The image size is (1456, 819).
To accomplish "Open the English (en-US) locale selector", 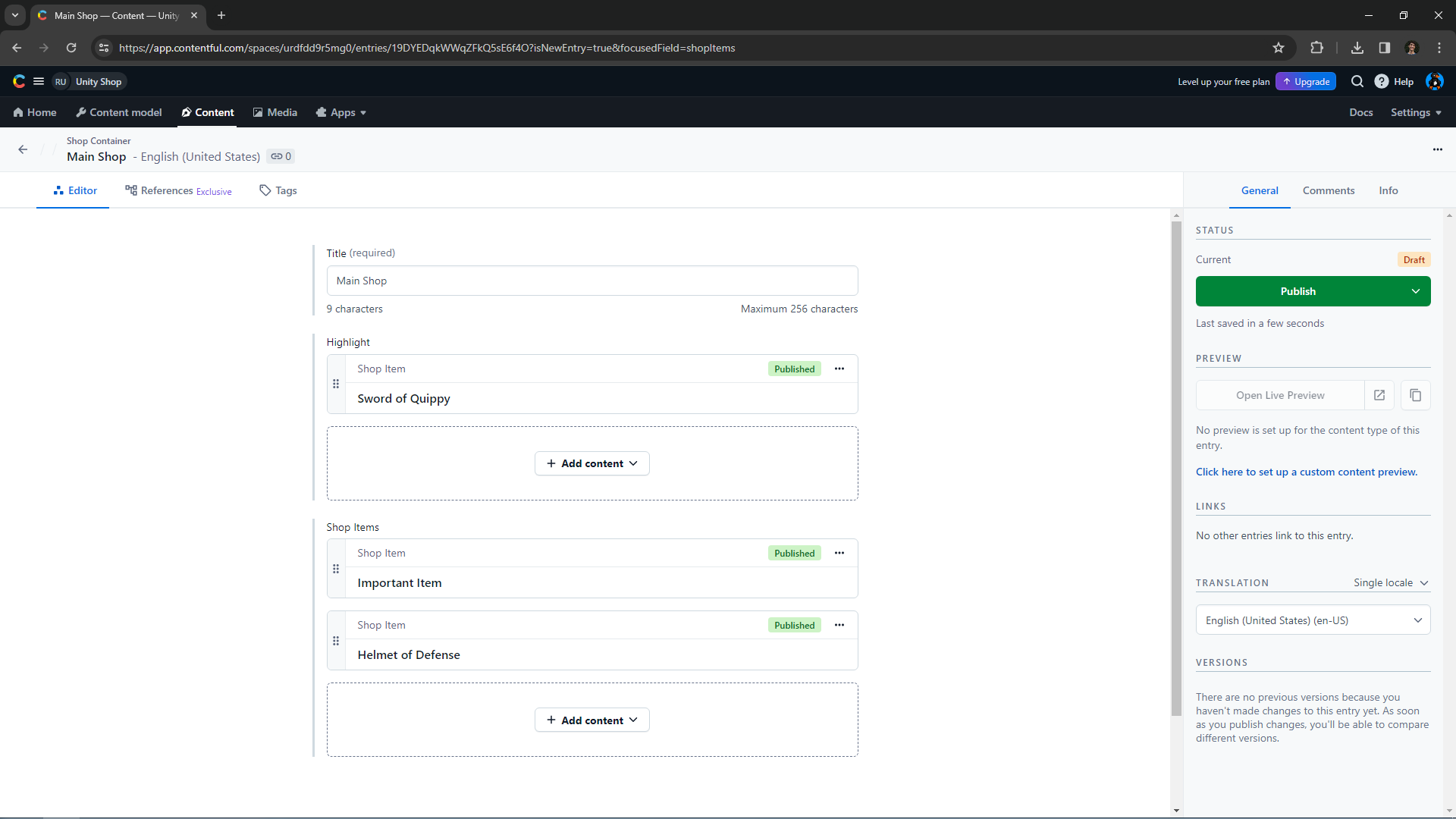I will click(x=1313, y=620).
